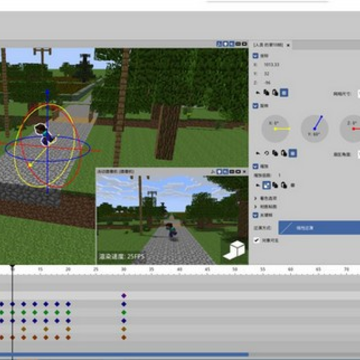The width and height of the screenshot is (360, 360).
Task: Toggle the checked visibility checkbox below transition dropdown
Action: [x=256, y=240]
